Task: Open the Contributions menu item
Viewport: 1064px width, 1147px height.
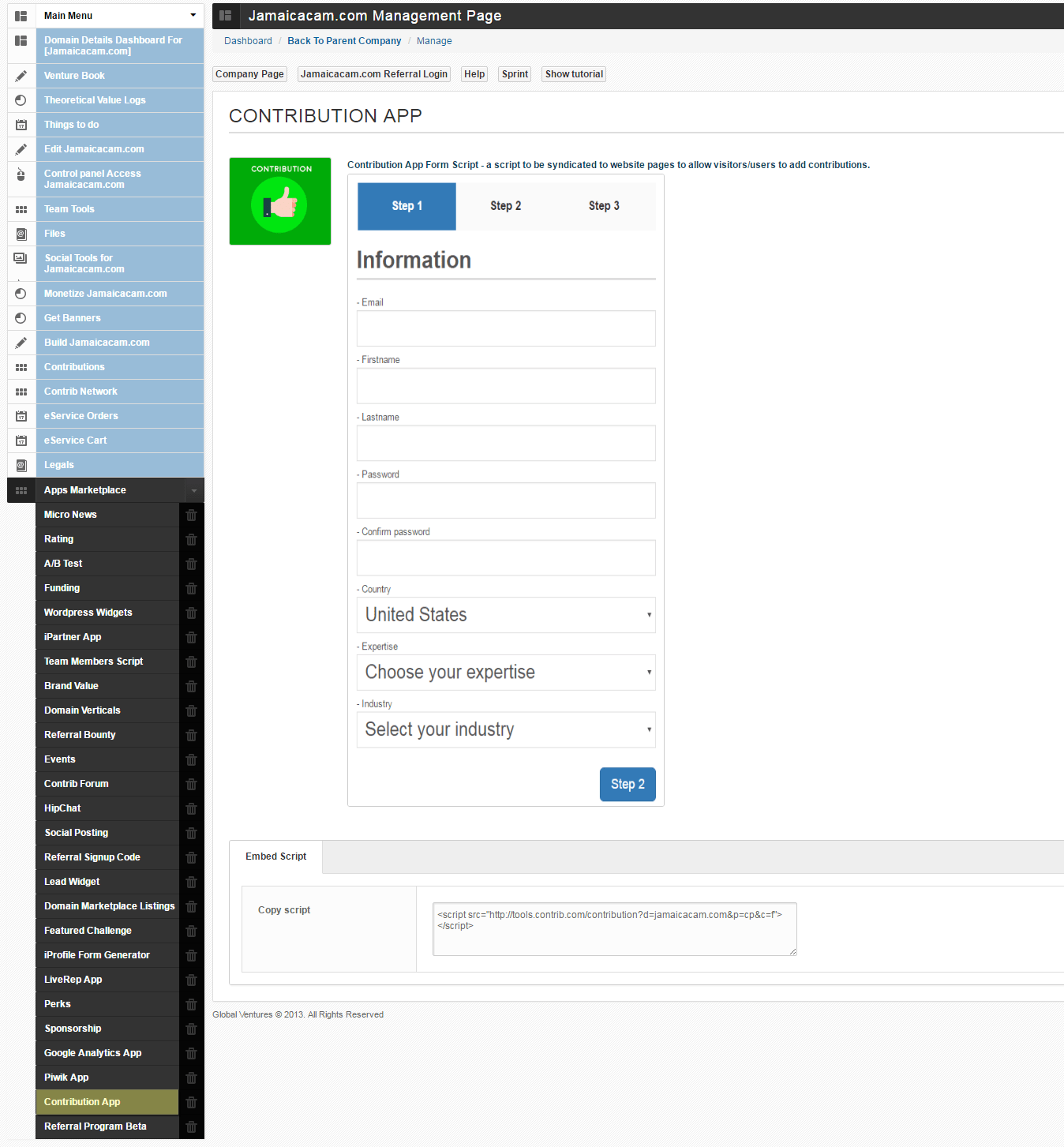Action: tap(120, 367)
